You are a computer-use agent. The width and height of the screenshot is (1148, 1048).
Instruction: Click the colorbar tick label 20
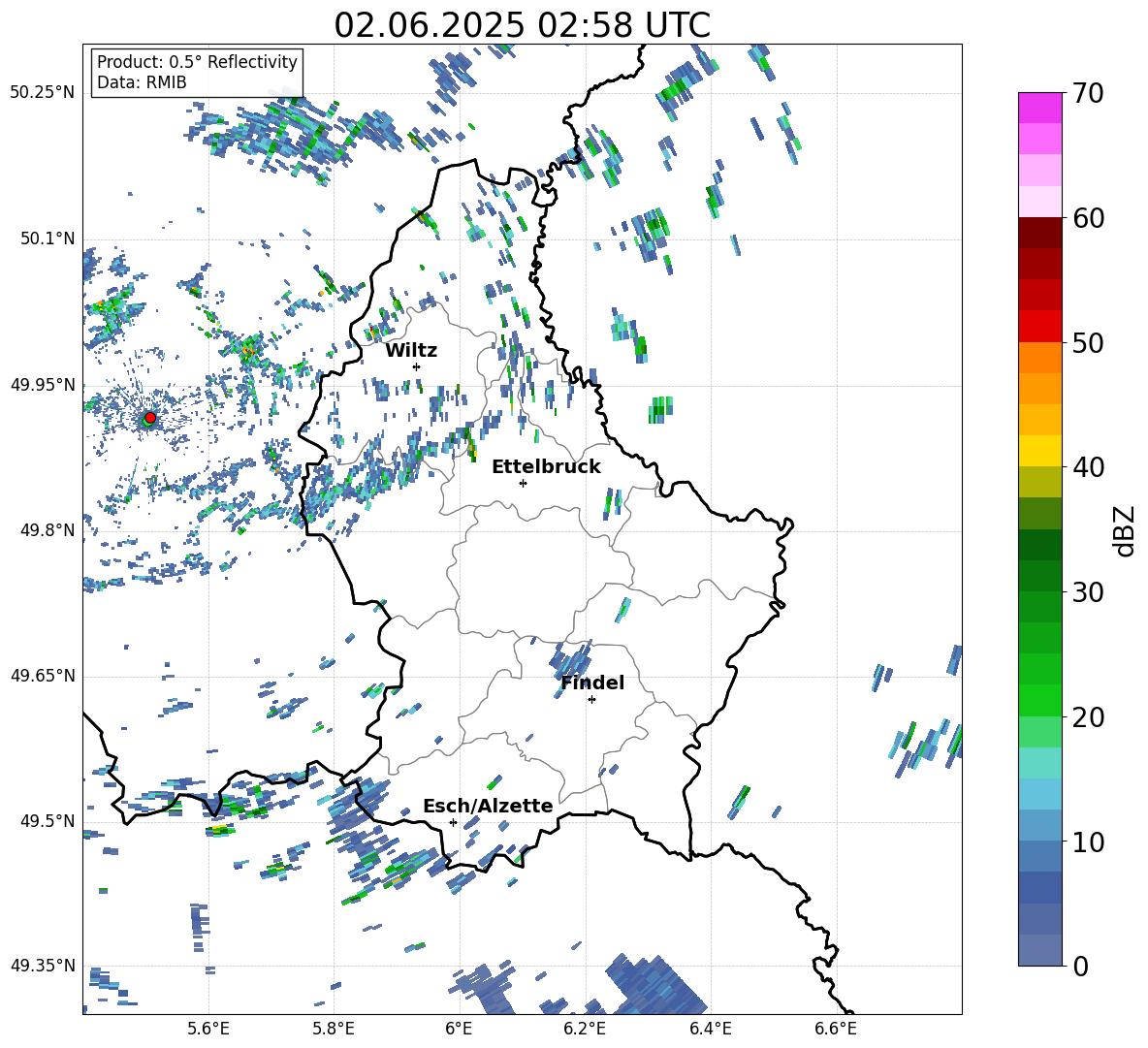pyautogui.click(x=1088, y=716)
